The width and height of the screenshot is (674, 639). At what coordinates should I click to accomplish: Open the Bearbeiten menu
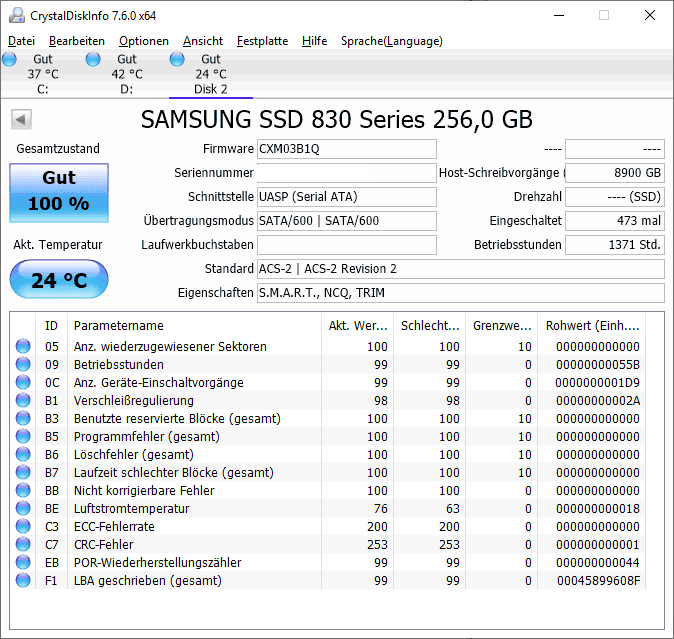tap(77, 41)
